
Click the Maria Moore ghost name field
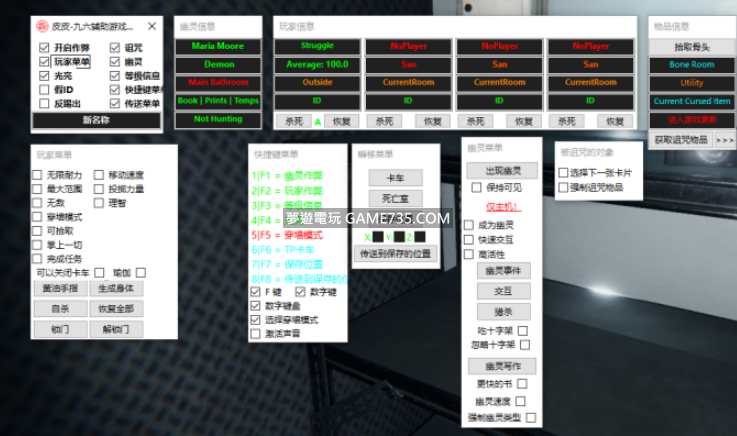pyautogui.click(x=218, y=46)
